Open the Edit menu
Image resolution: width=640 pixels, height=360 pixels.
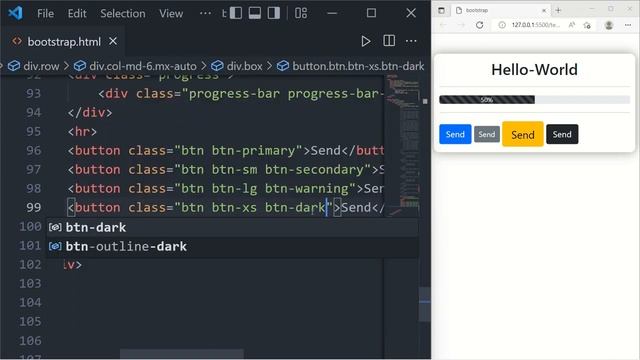coord(77,13)
